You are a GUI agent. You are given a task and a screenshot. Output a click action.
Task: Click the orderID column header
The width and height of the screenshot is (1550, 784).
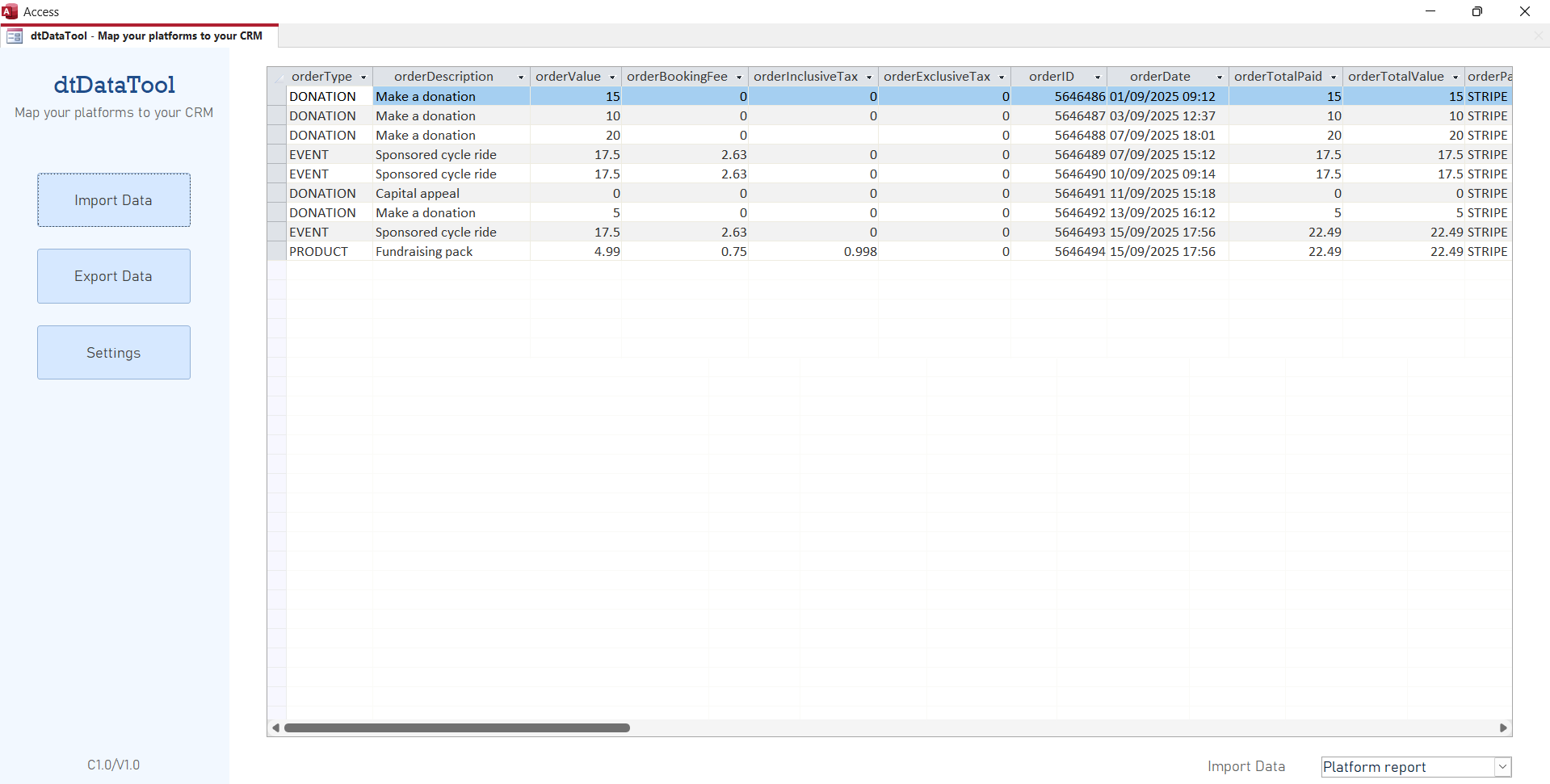[1051, 77]
